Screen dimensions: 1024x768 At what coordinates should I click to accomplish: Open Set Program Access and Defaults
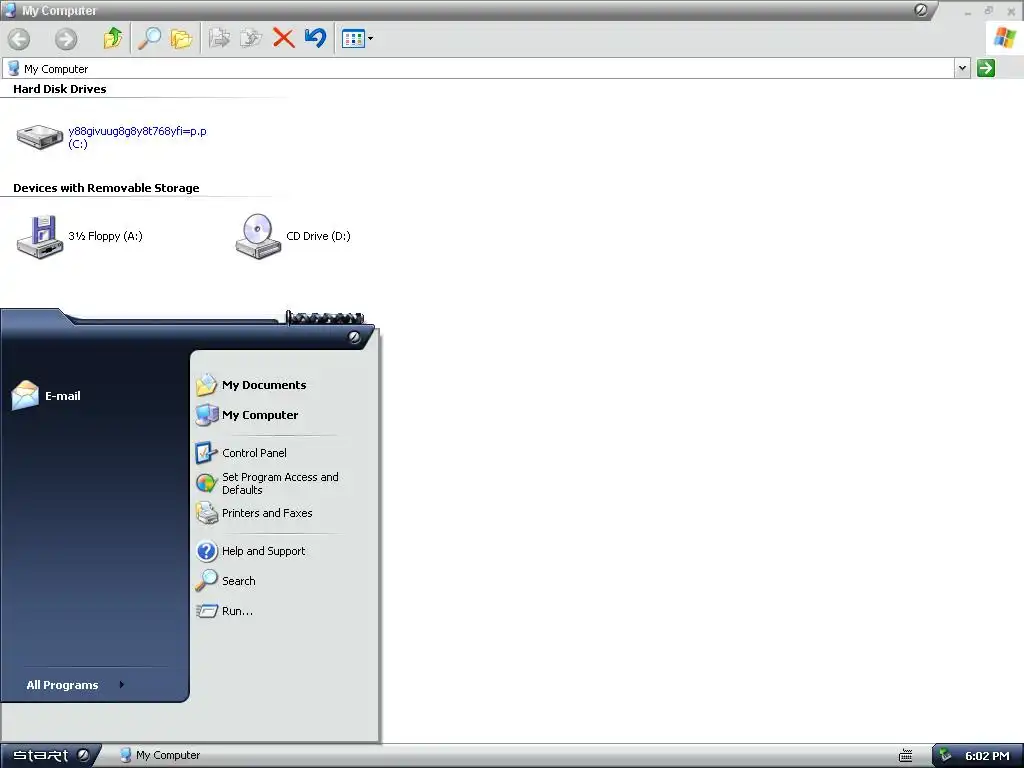tap(267, 483)
